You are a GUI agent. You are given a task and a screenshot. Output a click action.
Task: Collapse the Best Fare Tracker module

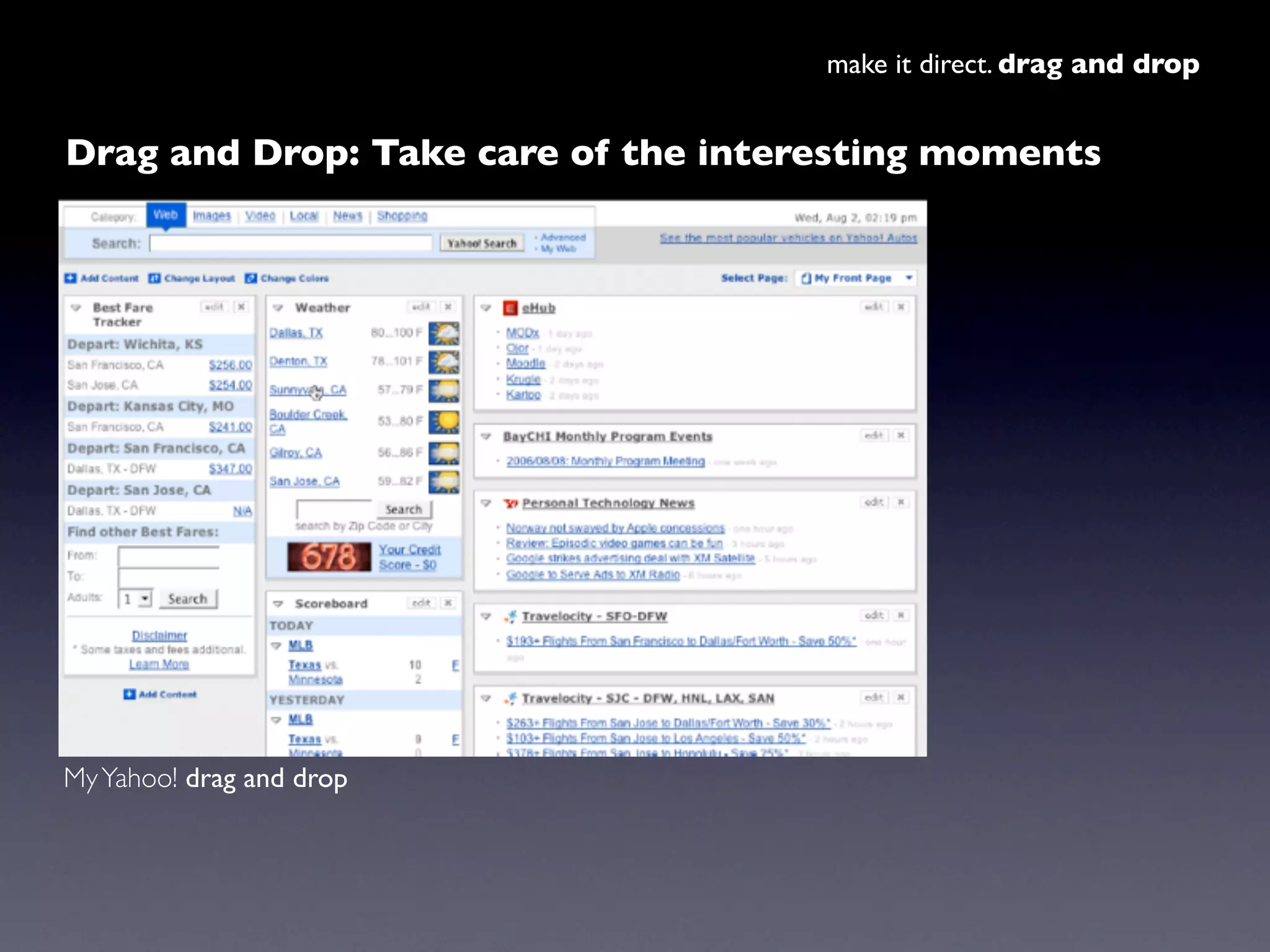click(76, 307)
